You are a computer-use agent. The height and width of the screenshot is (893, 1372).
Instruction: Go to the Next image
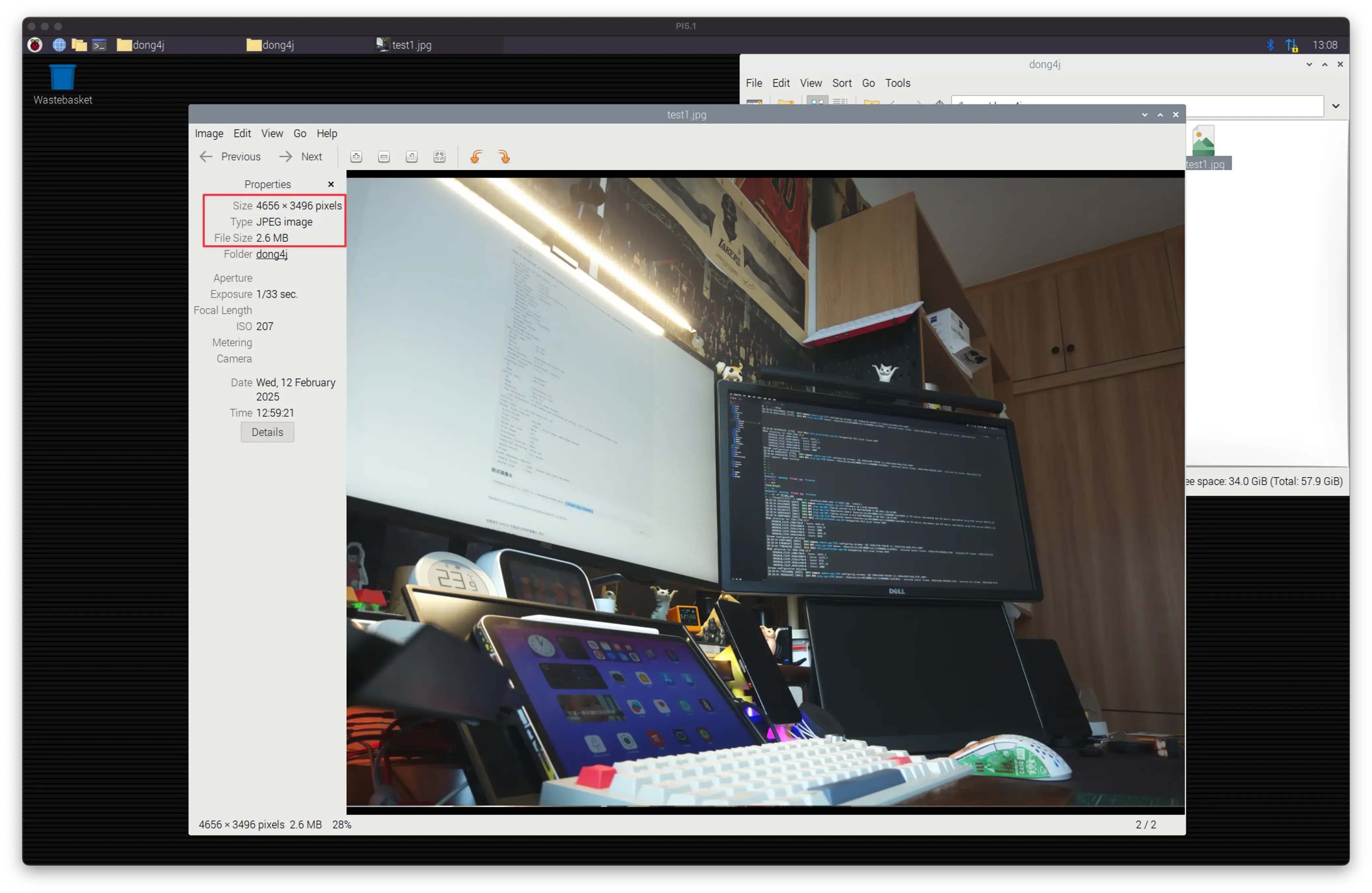pyautogui.click(x=301, y=157)
